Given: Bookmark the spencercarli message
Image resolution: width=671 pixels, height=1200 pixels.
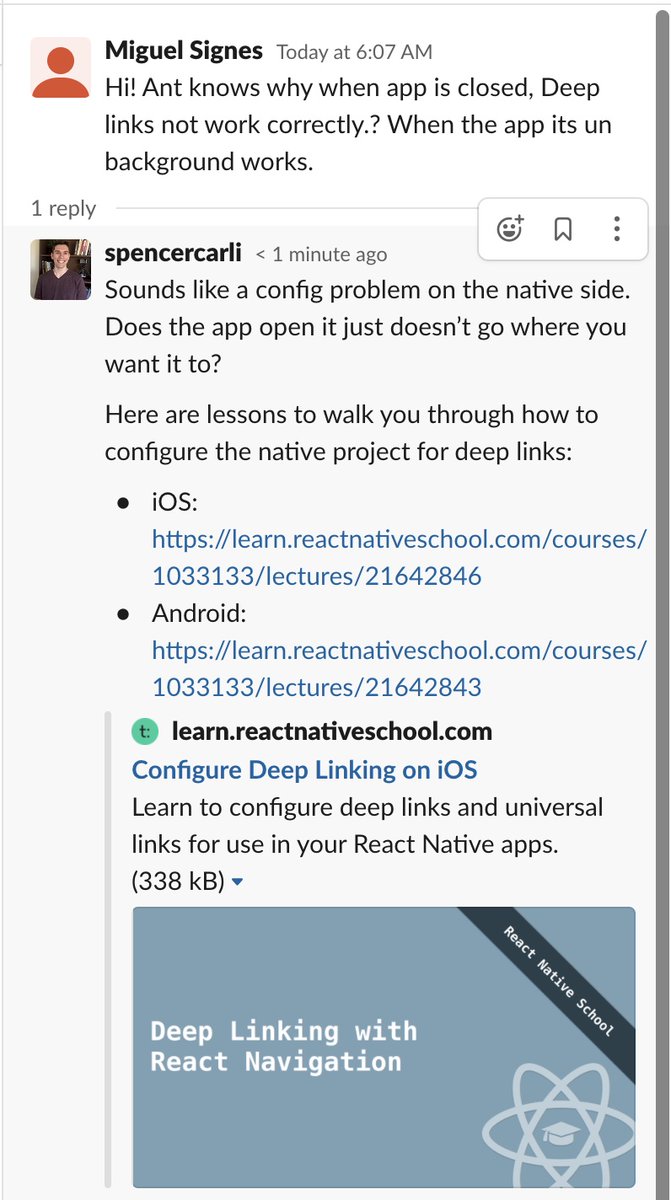Looking at the screenshot, I should pyautogui.click(x=563, y=230).
